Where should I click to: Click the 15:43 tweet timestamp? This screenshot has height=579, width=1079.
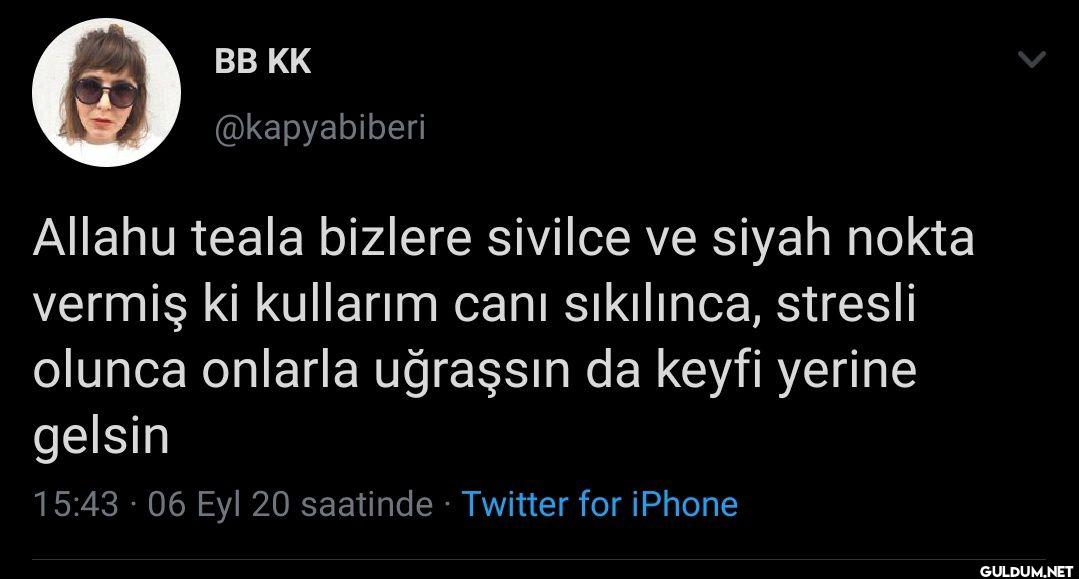[x=76, y=504]
